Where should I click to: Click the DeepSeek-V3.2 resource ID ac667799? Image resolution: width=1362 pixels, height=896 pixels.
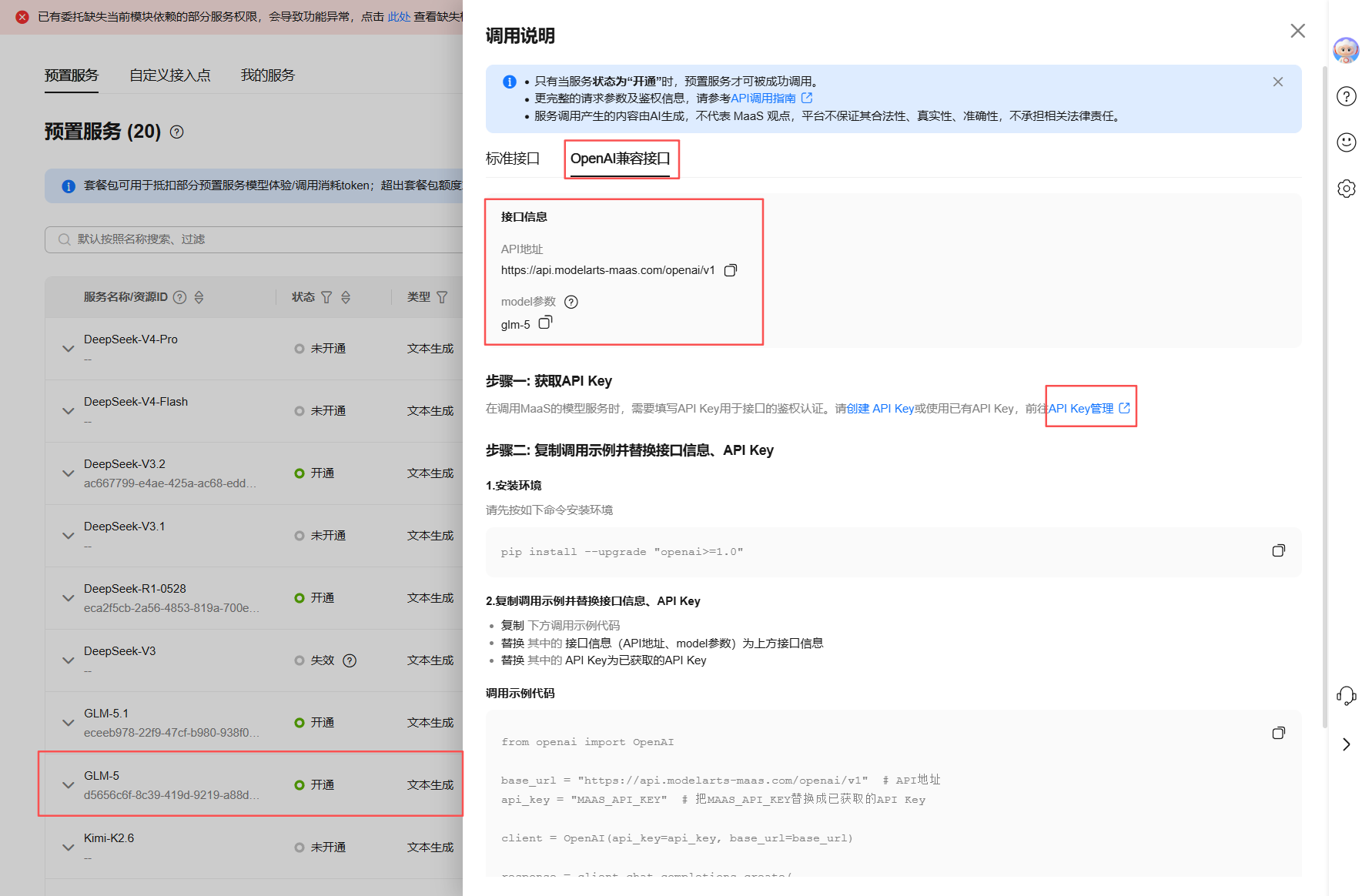(170, 483)
